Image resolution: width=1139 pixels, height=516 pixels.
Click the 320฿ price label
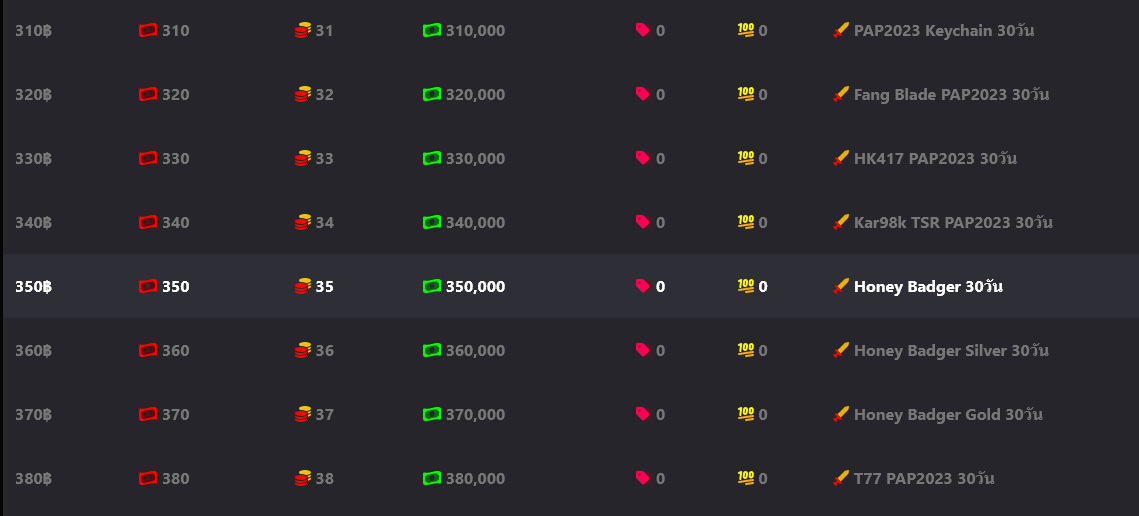(33, 95)
